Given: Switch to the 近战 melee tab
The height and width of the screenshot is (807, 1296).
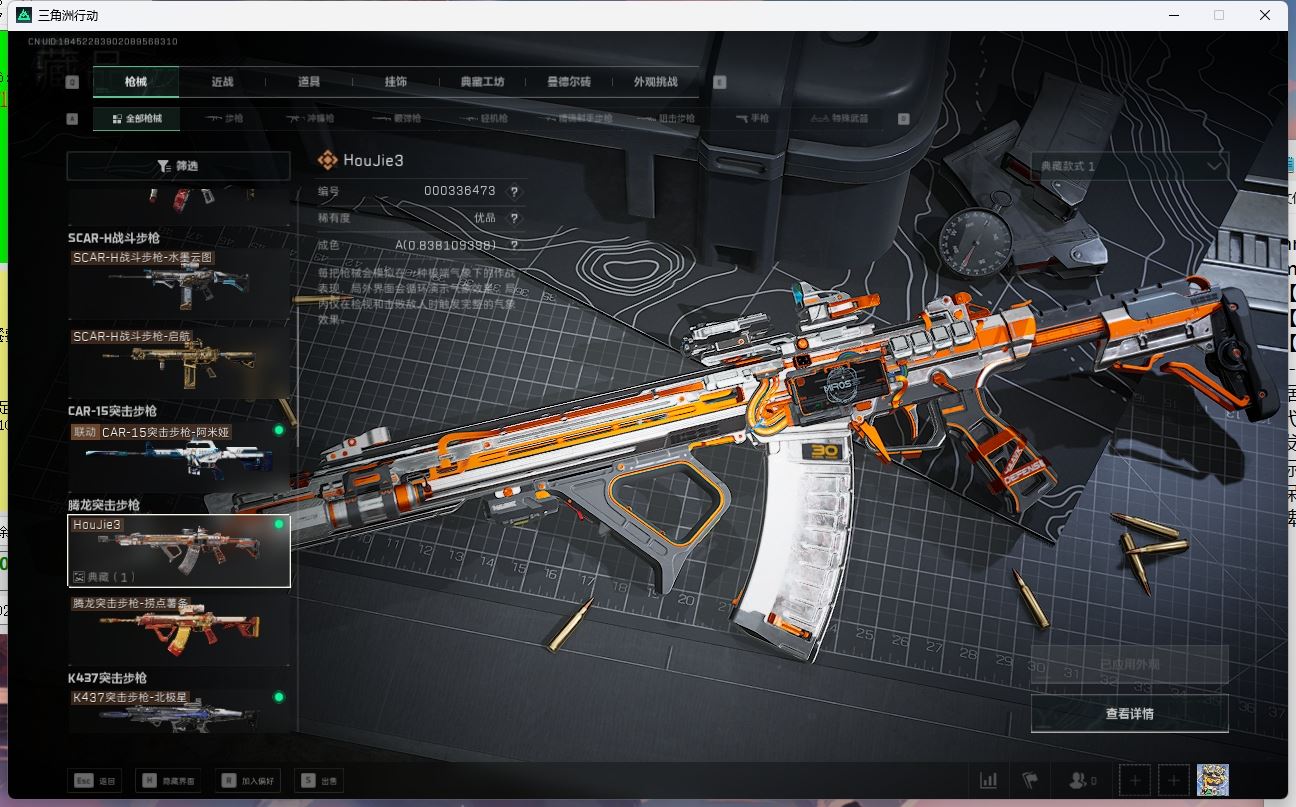Looking at the screenshot, I should 222,82.
